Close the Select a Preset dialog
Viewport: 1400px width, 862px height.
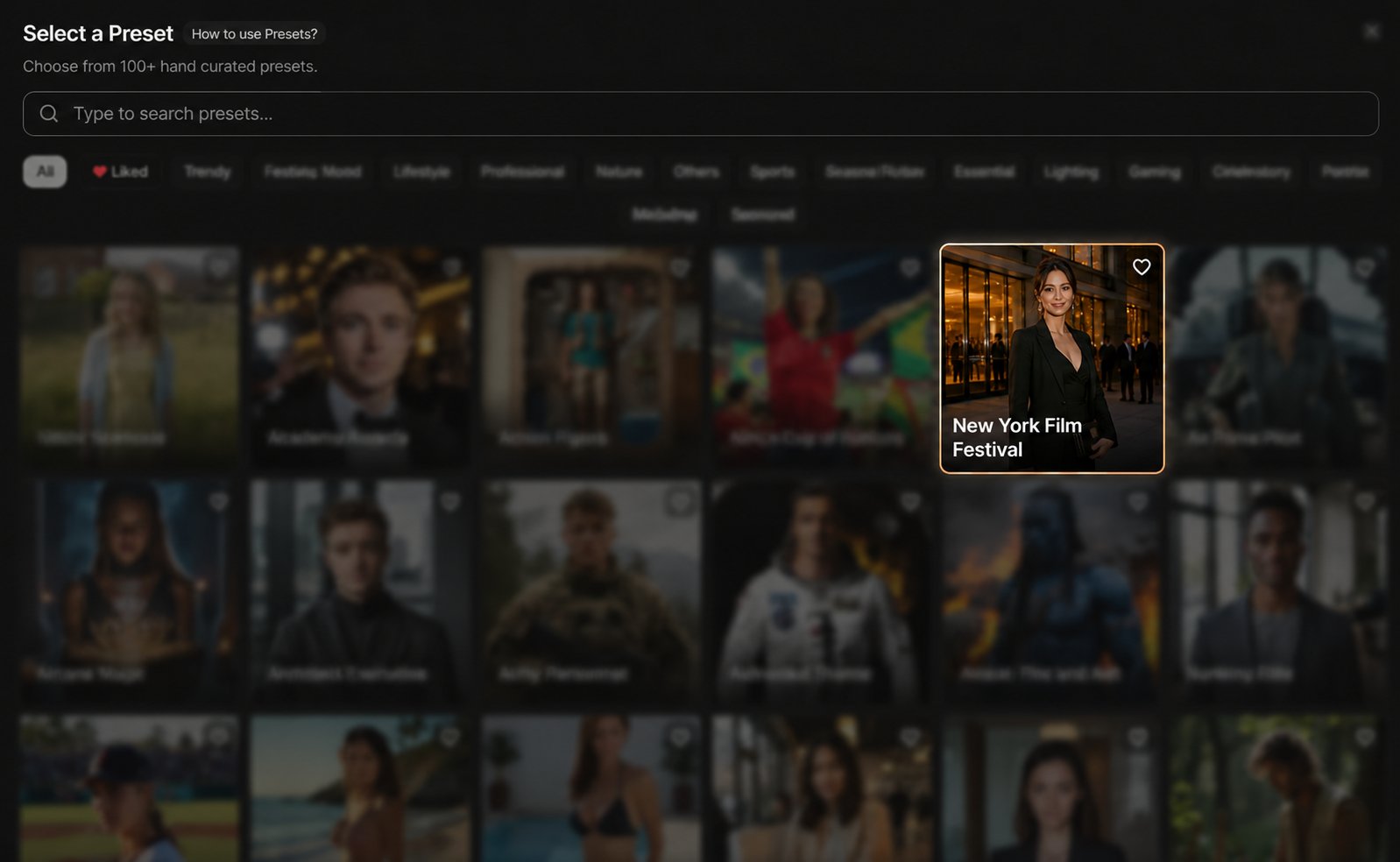point(1371,32)
